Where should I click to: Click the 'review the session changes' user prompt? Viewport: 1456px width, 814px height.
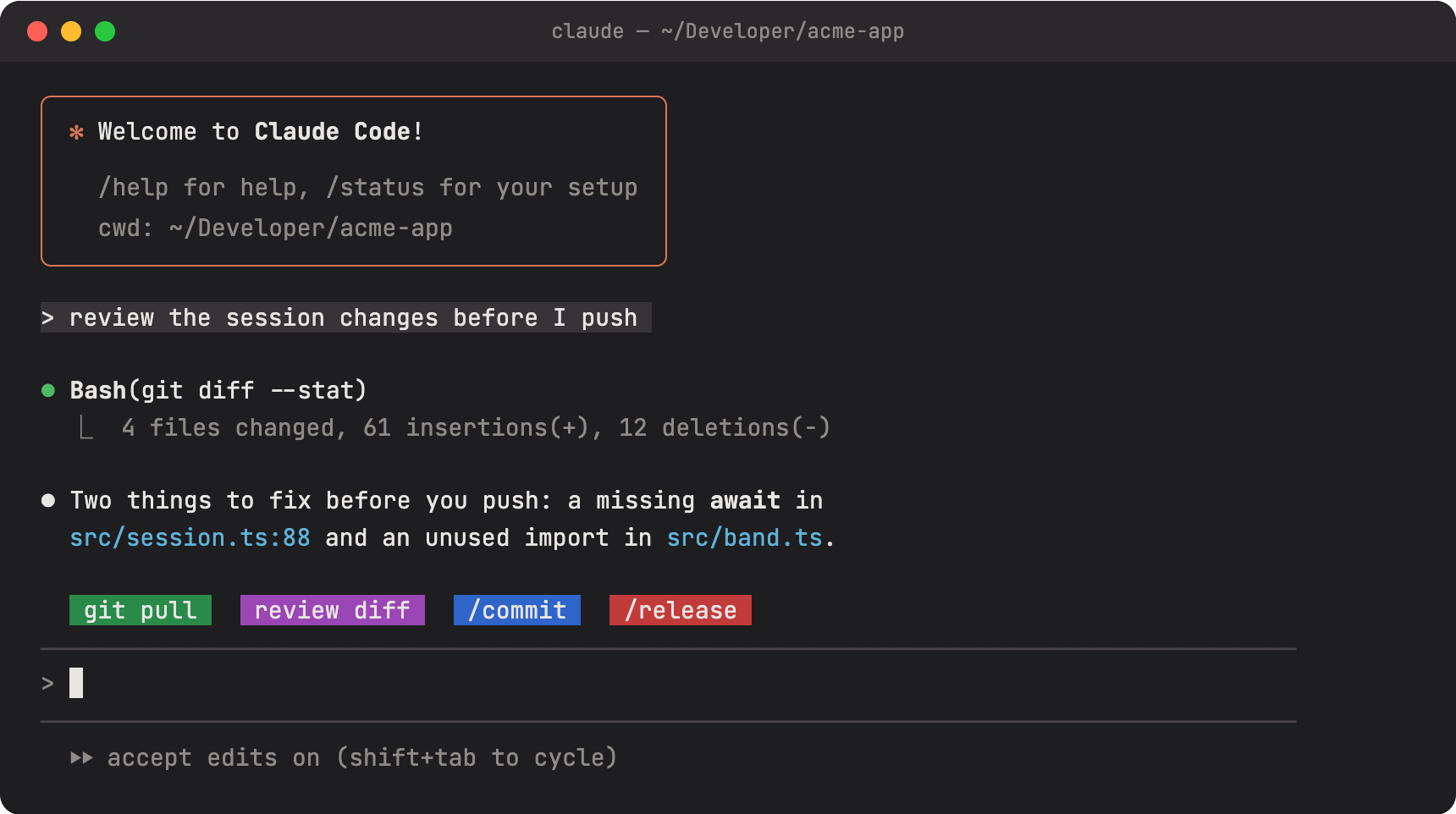point(346,317)
